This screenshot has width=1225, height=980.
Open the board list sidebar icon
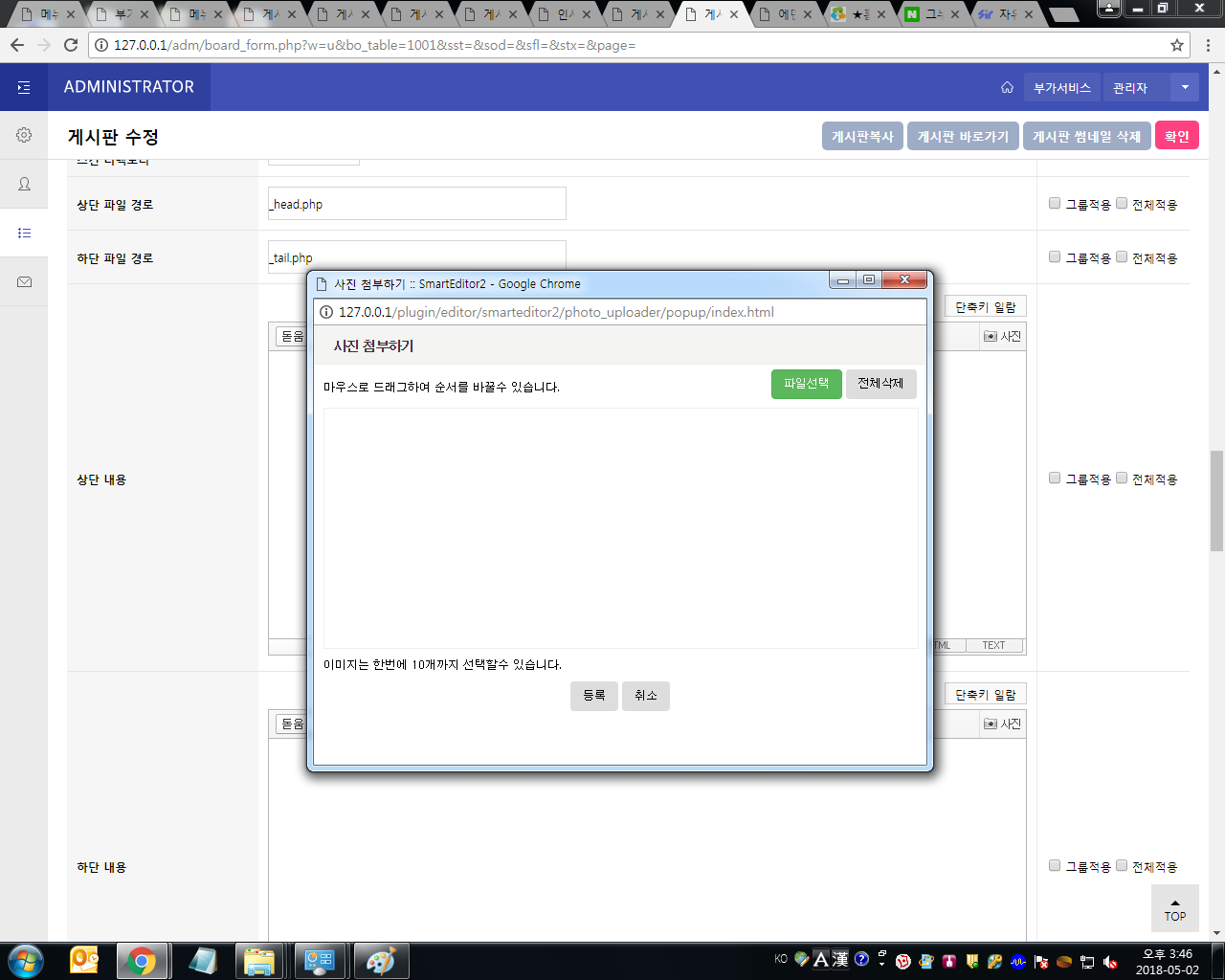pos(24,233)
